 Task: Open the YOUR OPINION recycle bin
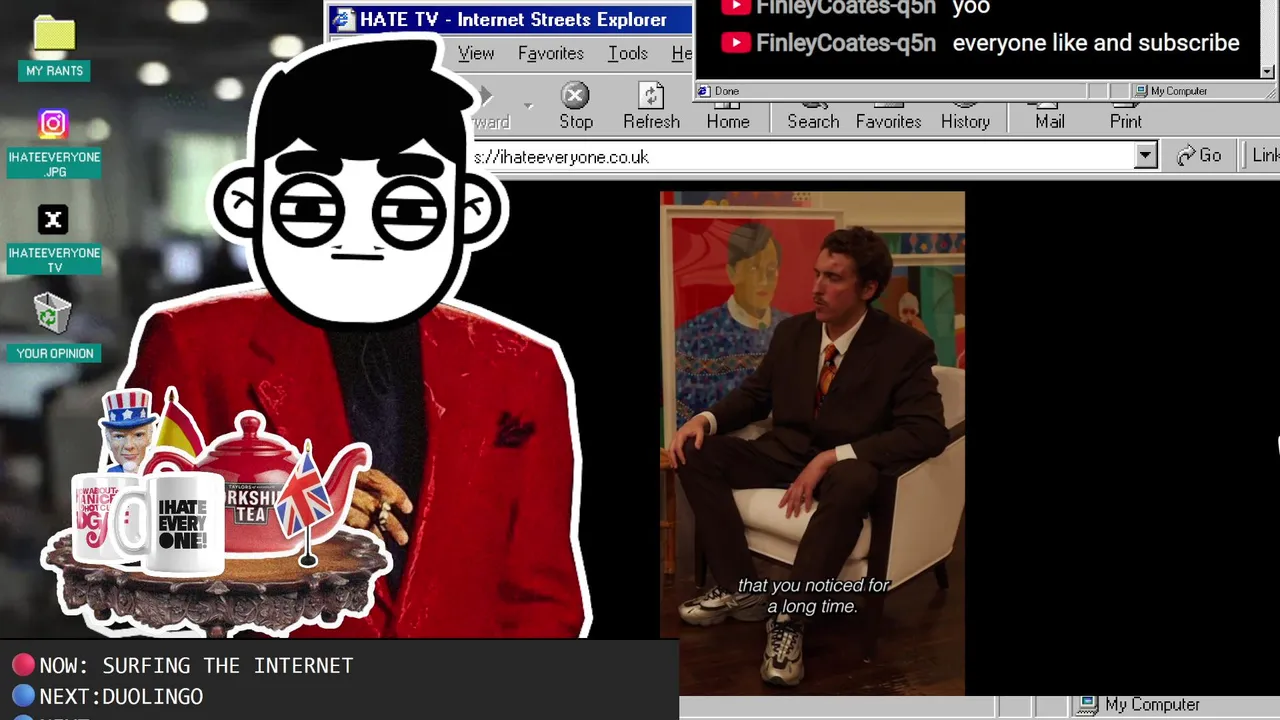[x=54, y=327]
